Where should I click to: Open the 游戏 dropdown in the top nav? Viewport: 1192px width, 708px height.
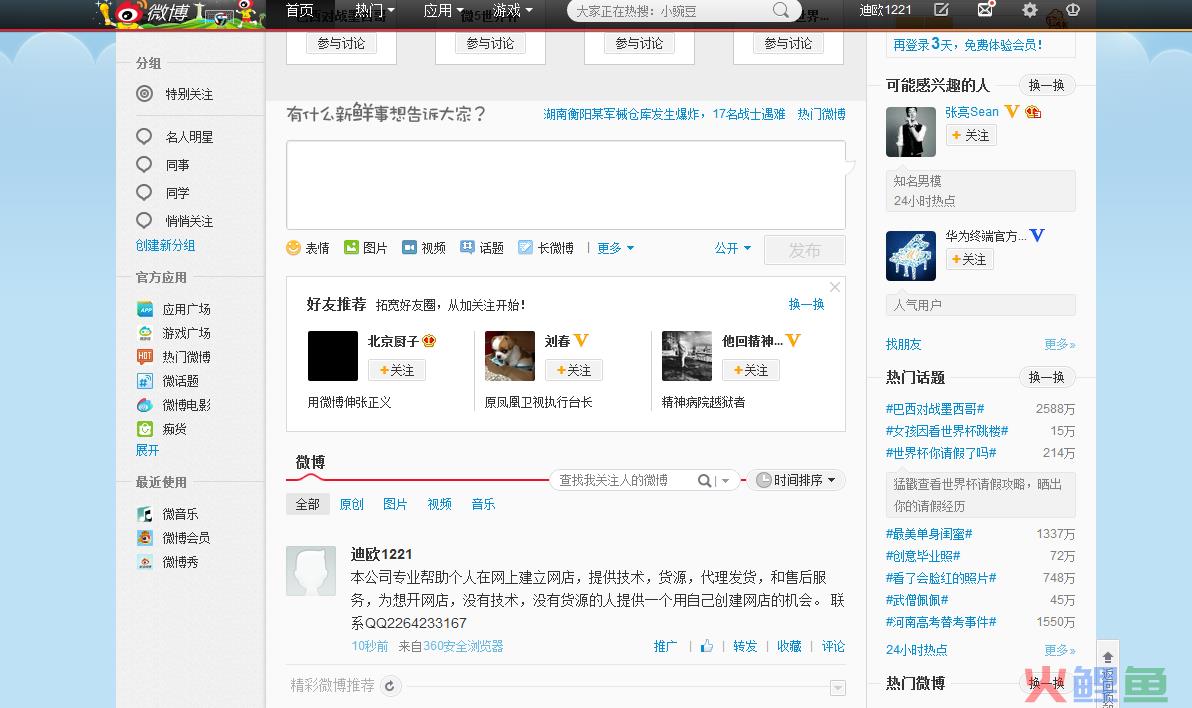pos(512,11)
